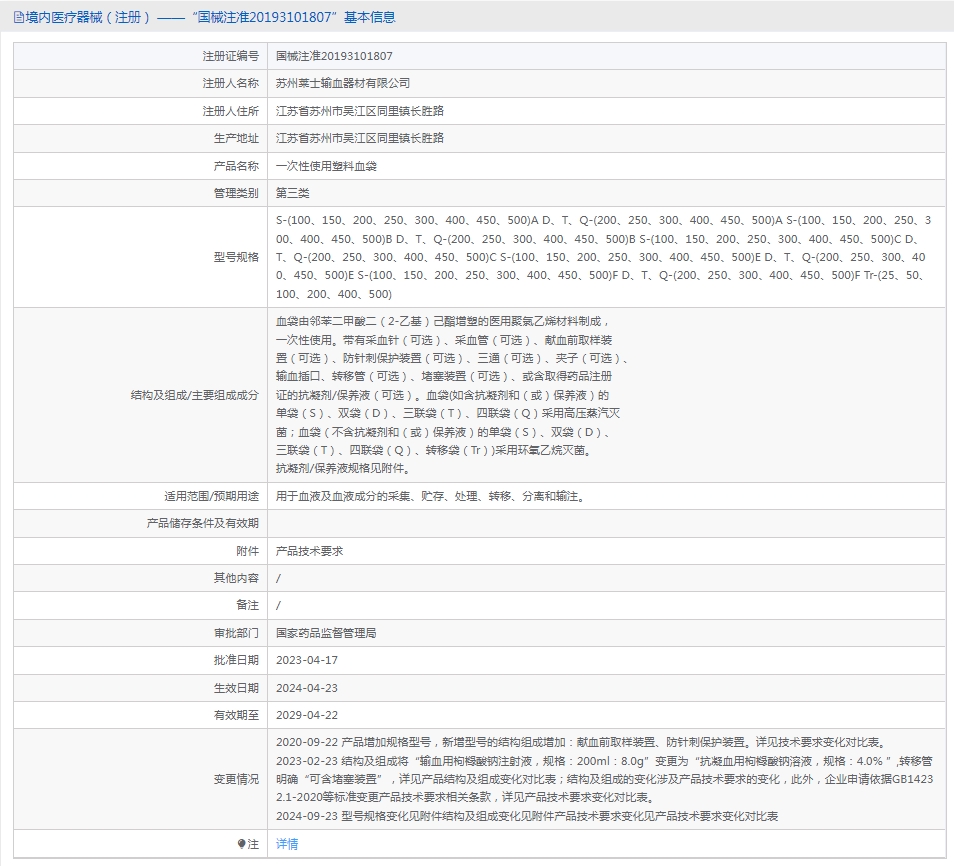Click the 第三类 management category value
Viewport: 954px width, 866px height.
coord(293,193)
